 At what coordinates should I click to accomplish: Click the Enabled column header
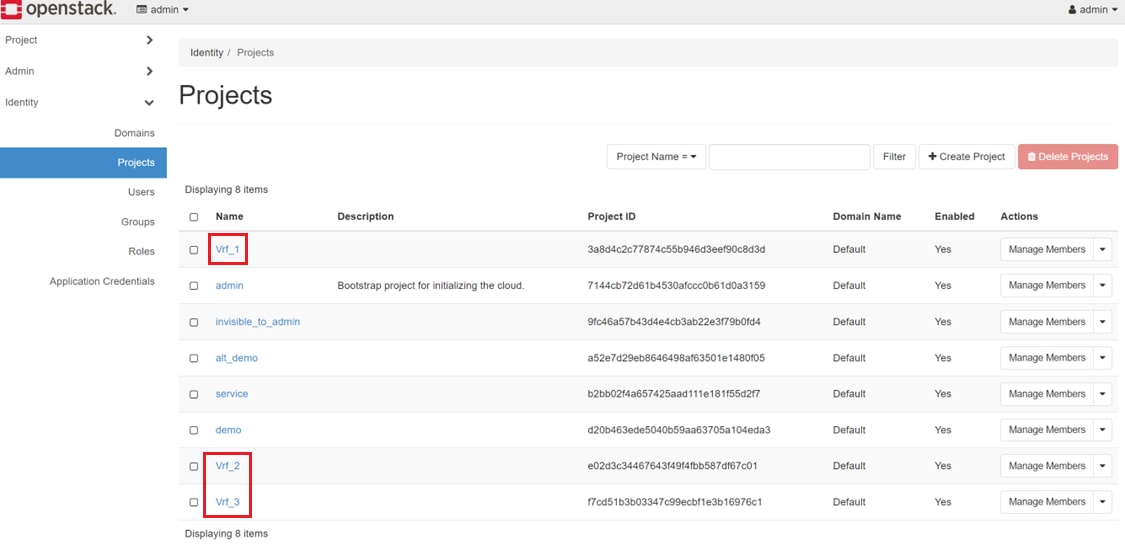954,217
